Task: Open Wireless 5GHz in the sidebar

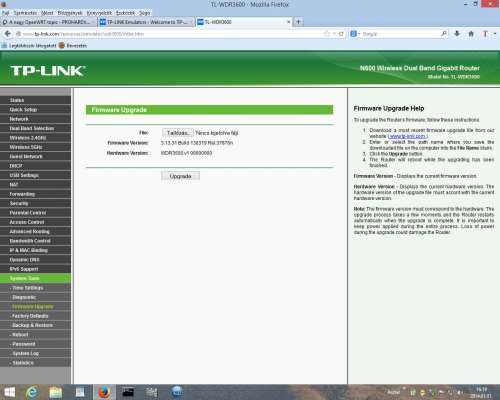Action: [35, 147]
